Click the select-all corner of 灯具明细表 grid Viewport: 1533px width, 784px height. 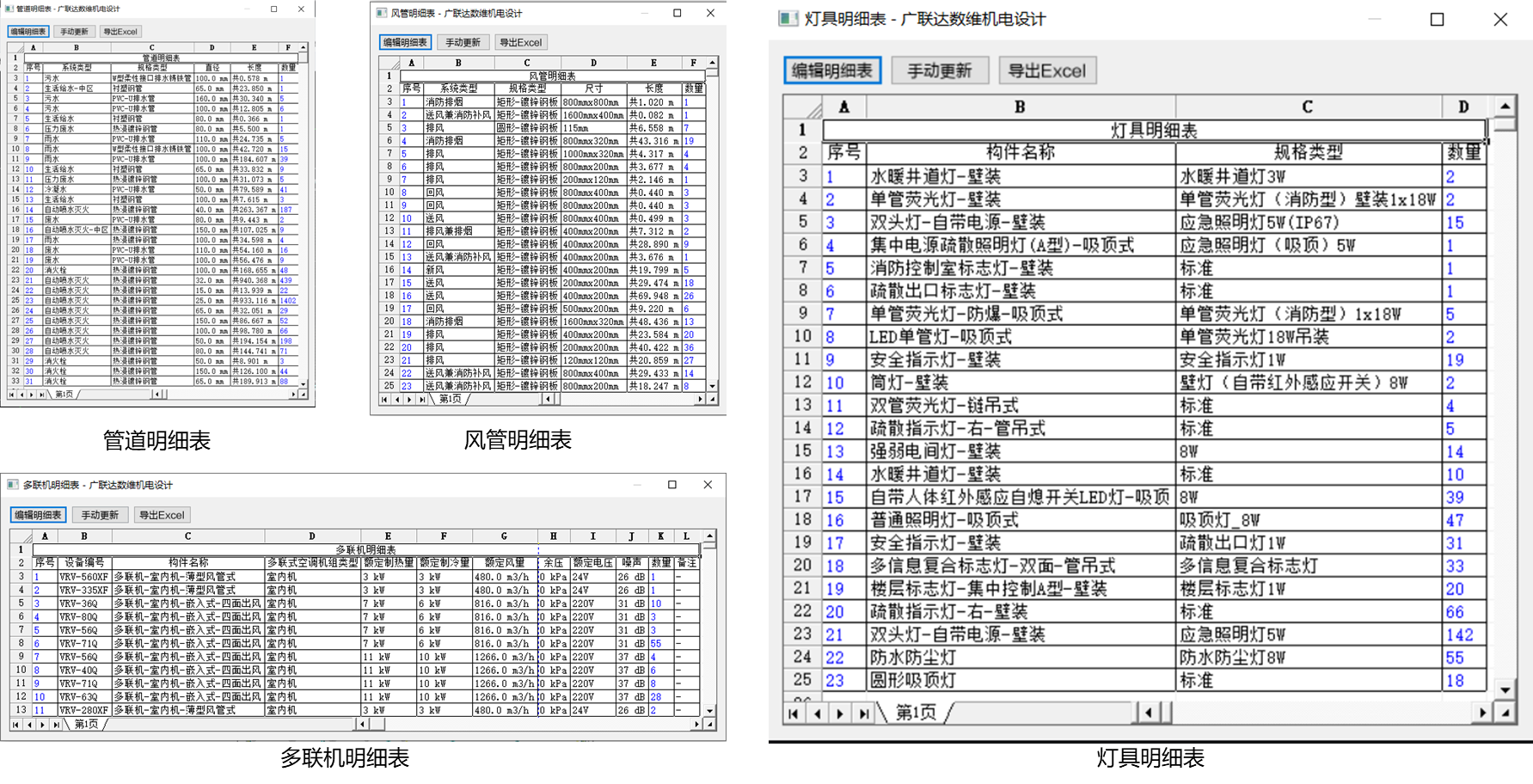(804, 107)
